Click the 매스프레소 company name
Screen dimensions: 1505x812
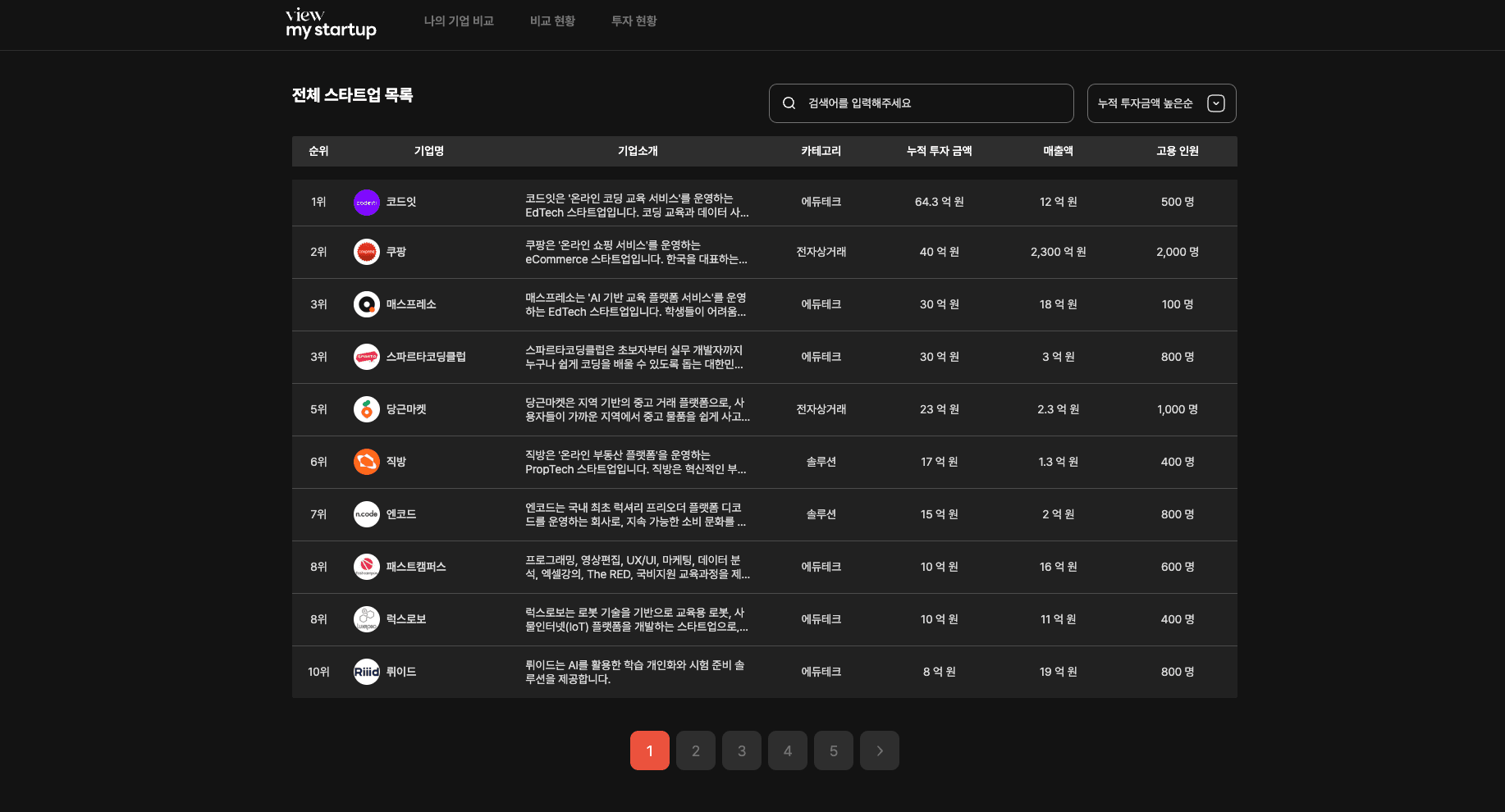pos(411,304)
